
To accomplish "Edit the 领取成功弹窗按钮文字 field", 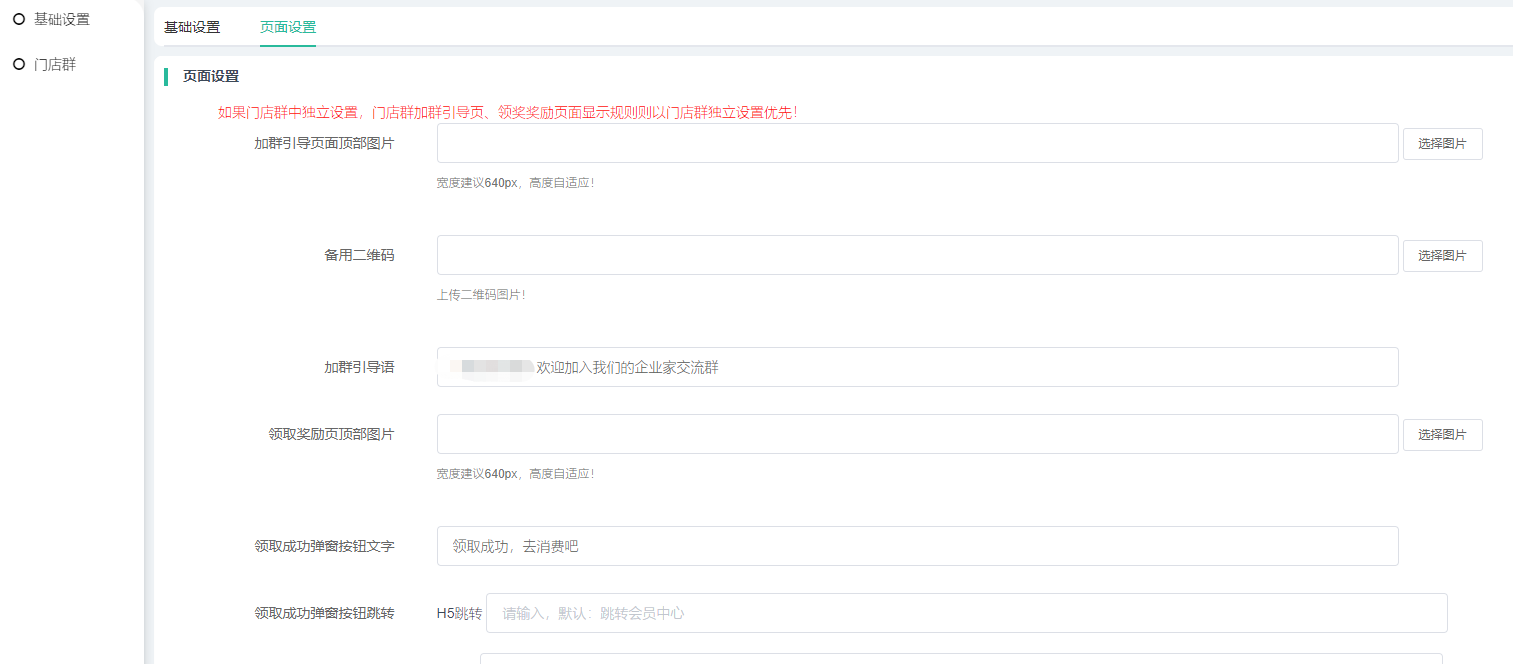I will [x=917, y=546].
